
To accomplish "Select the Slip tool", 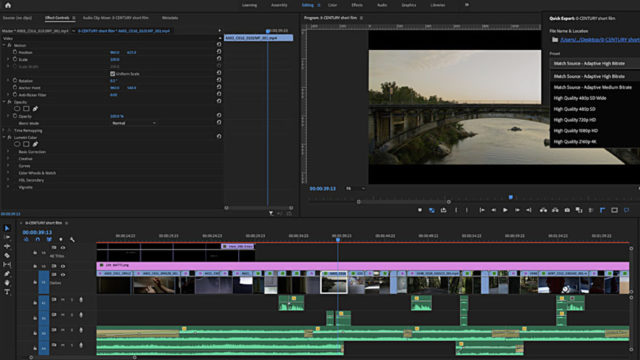I will [7, 264].
